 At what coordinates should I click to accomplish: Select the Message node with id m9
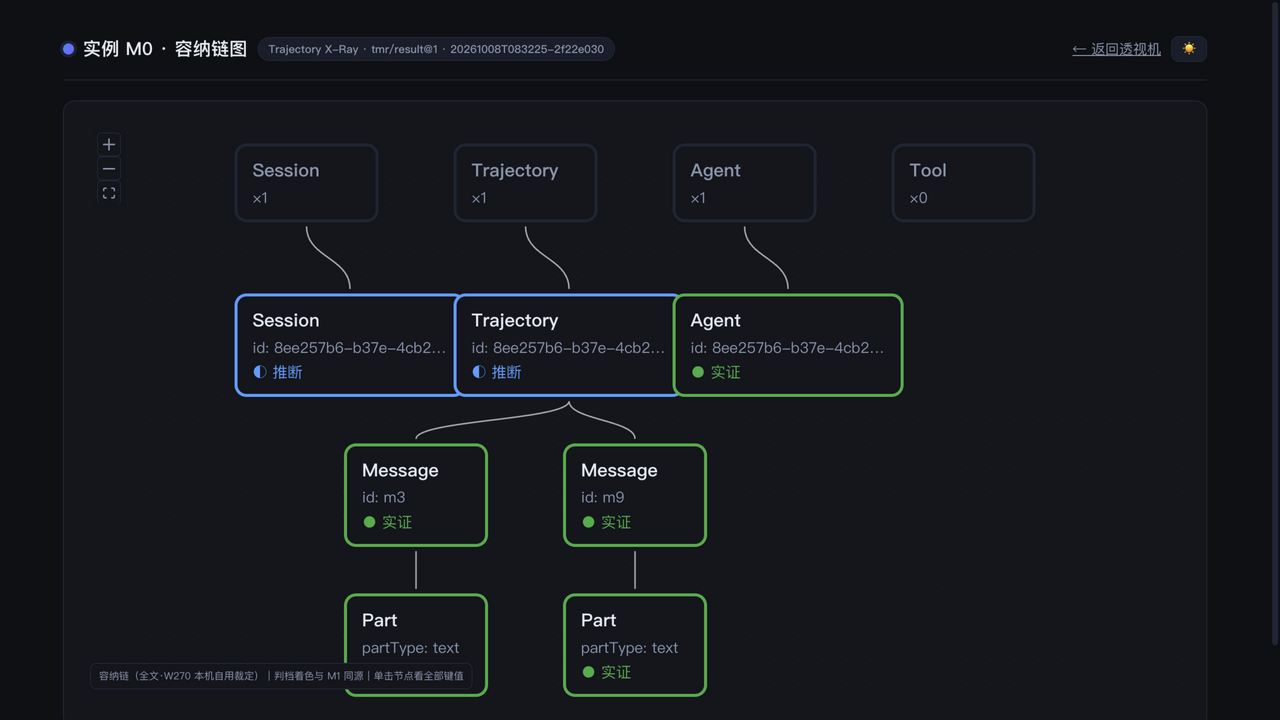click(x=635, y=495)
